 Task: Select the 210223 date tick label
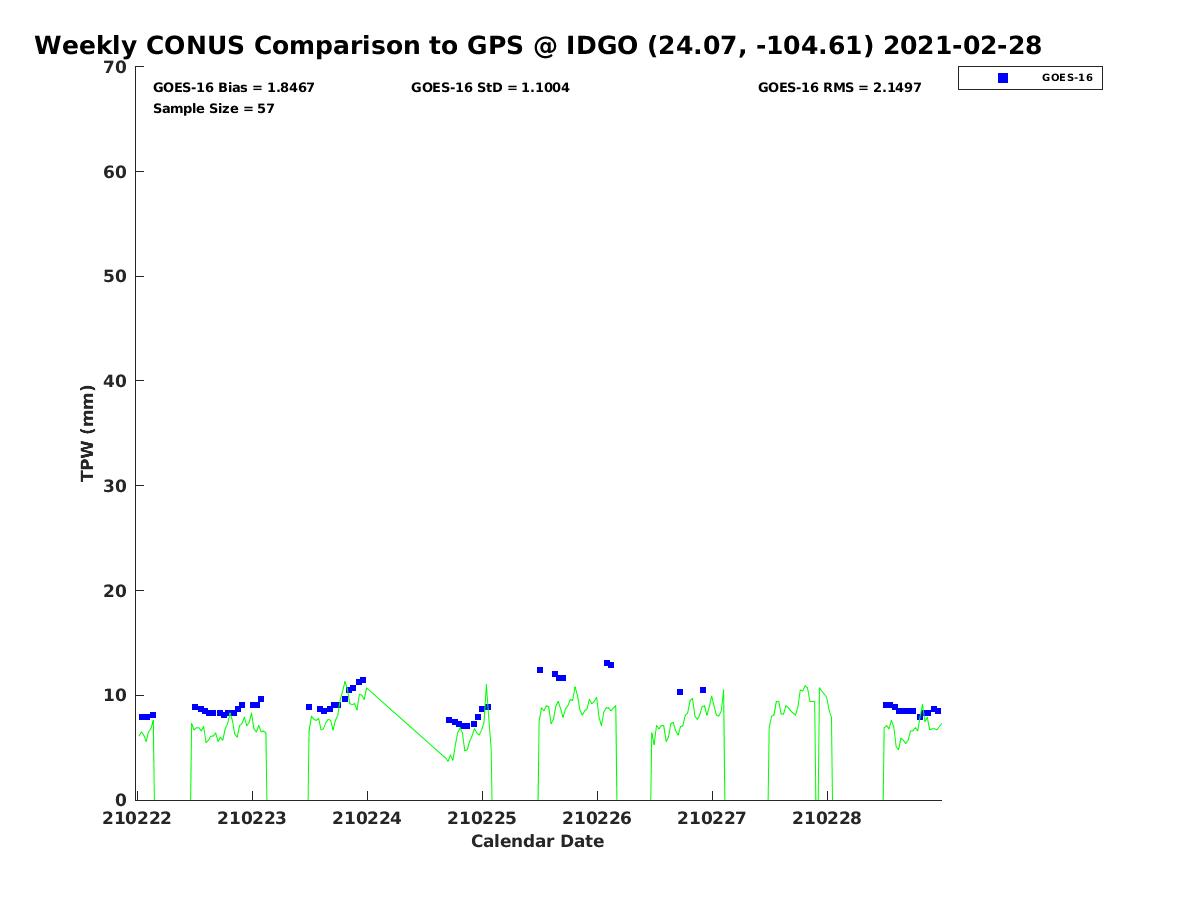(252, 818)
